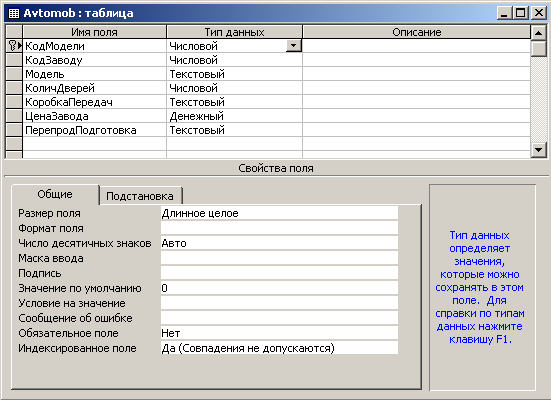Image resolution: width=551 pixels, height=400 pixels.
Task: Click the scroll up arrow of field list
Action: pos(538,33)
